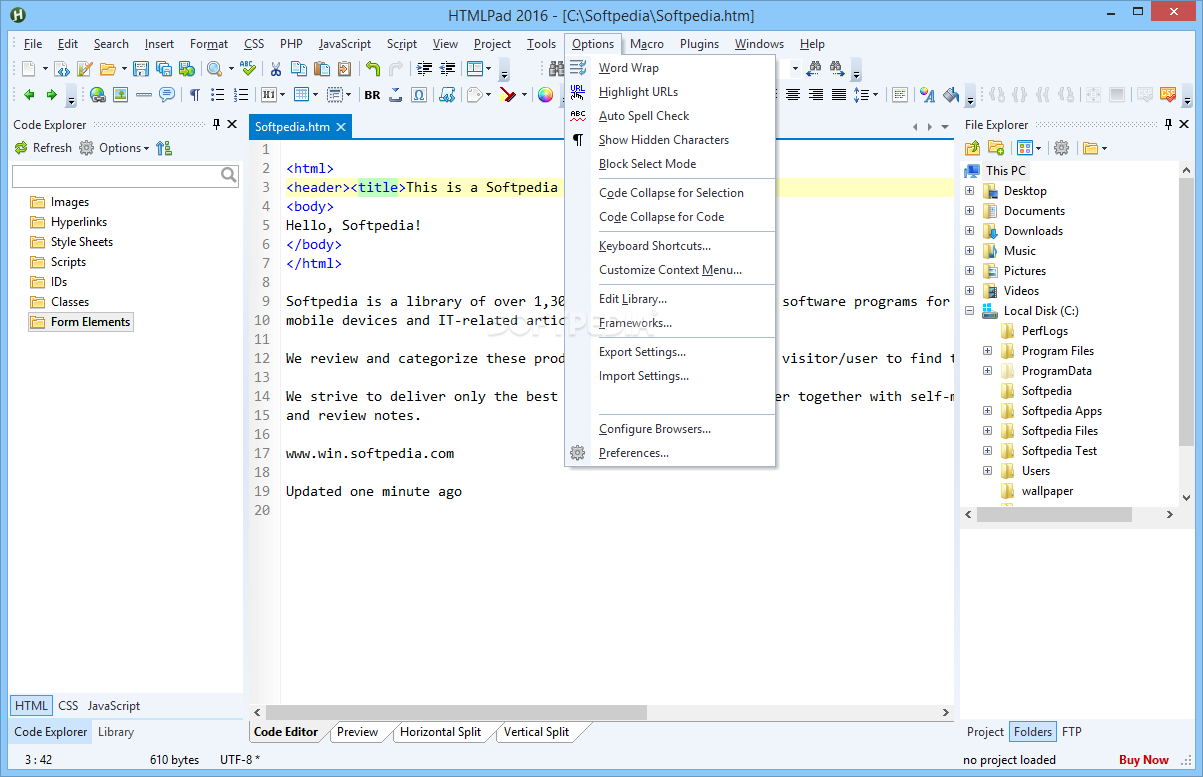This screenshot has height=777, width=1203.
Task: Click the green Undo arrow icon
Action: (373, 69)
